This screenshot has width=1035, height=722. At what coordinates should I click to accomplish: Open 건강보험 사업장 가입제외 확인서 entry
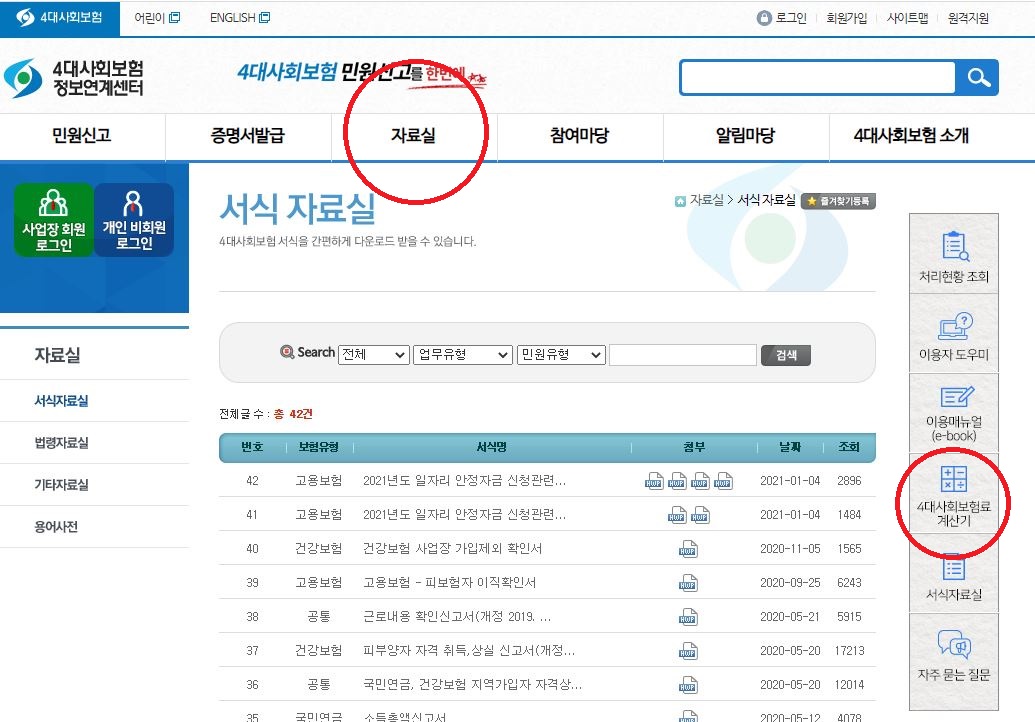[452, 548]
